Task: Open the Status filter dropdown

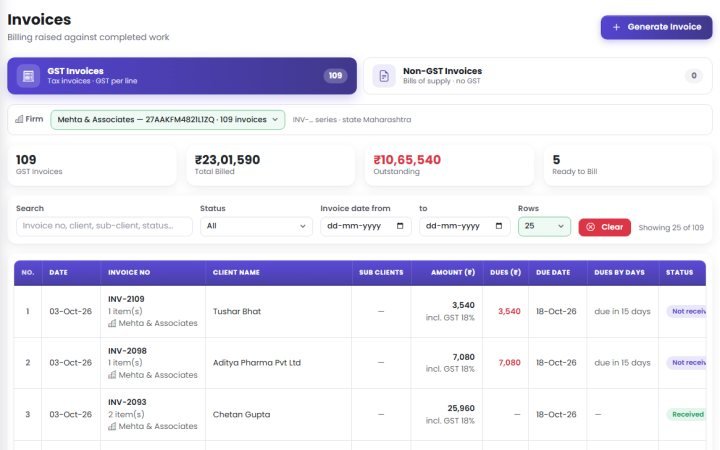Action: click(x=256, y=226)
